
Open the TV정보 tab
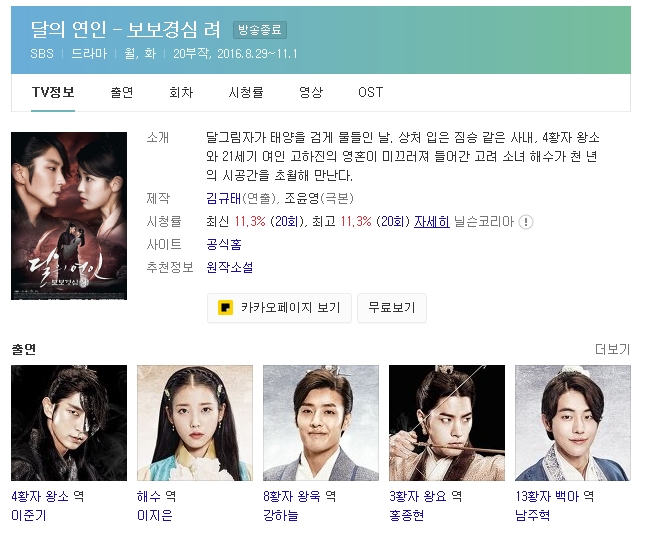coord(53,92)
